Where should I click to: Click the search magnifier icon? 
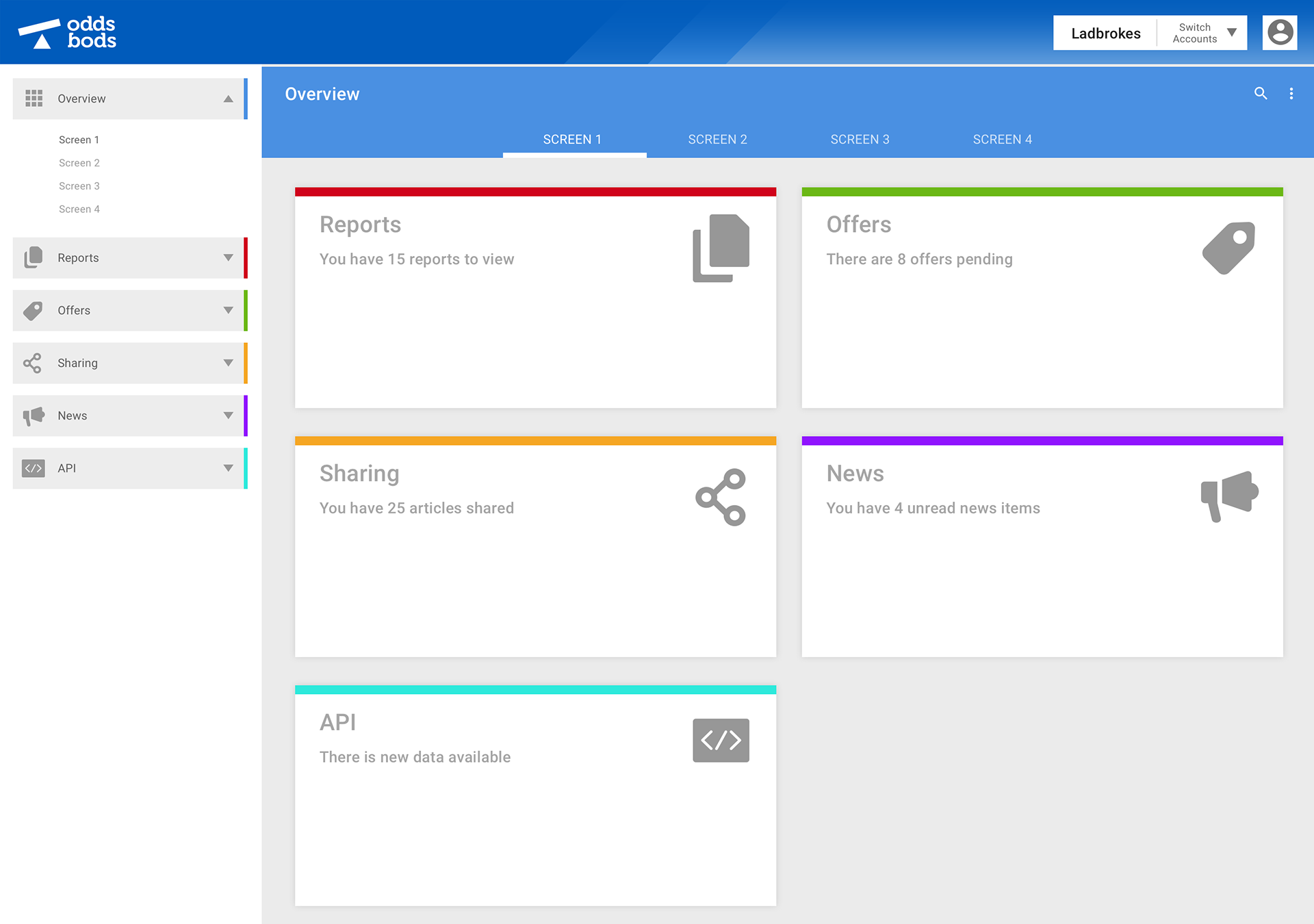[x=1260, y=94]
